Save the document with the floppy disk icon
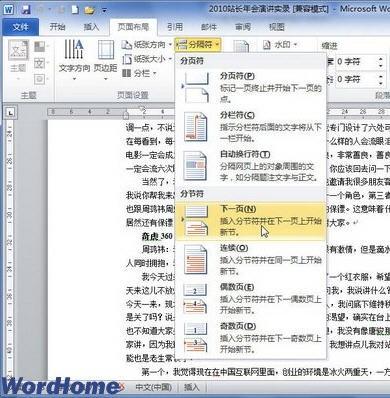Viewport: 390px width, 398px height. 26,9
